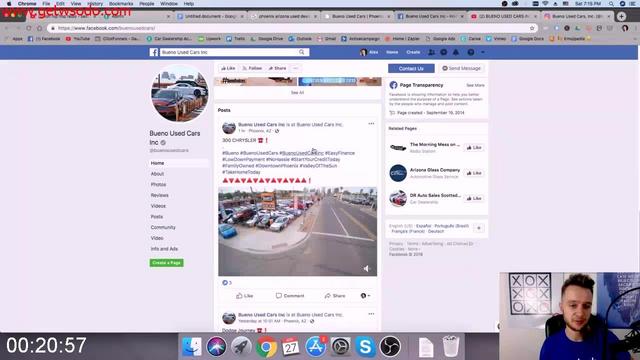Click the search magnifier in Facebook search box
The height and width of the screenshot is (360, 640).
tap(302, 52)
